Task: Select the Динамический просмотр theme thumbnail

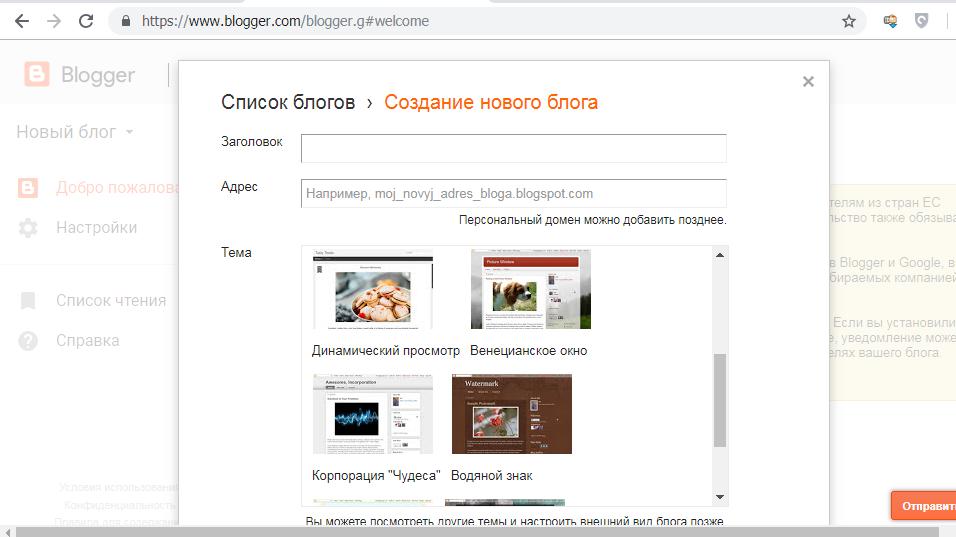Action: 373,289
